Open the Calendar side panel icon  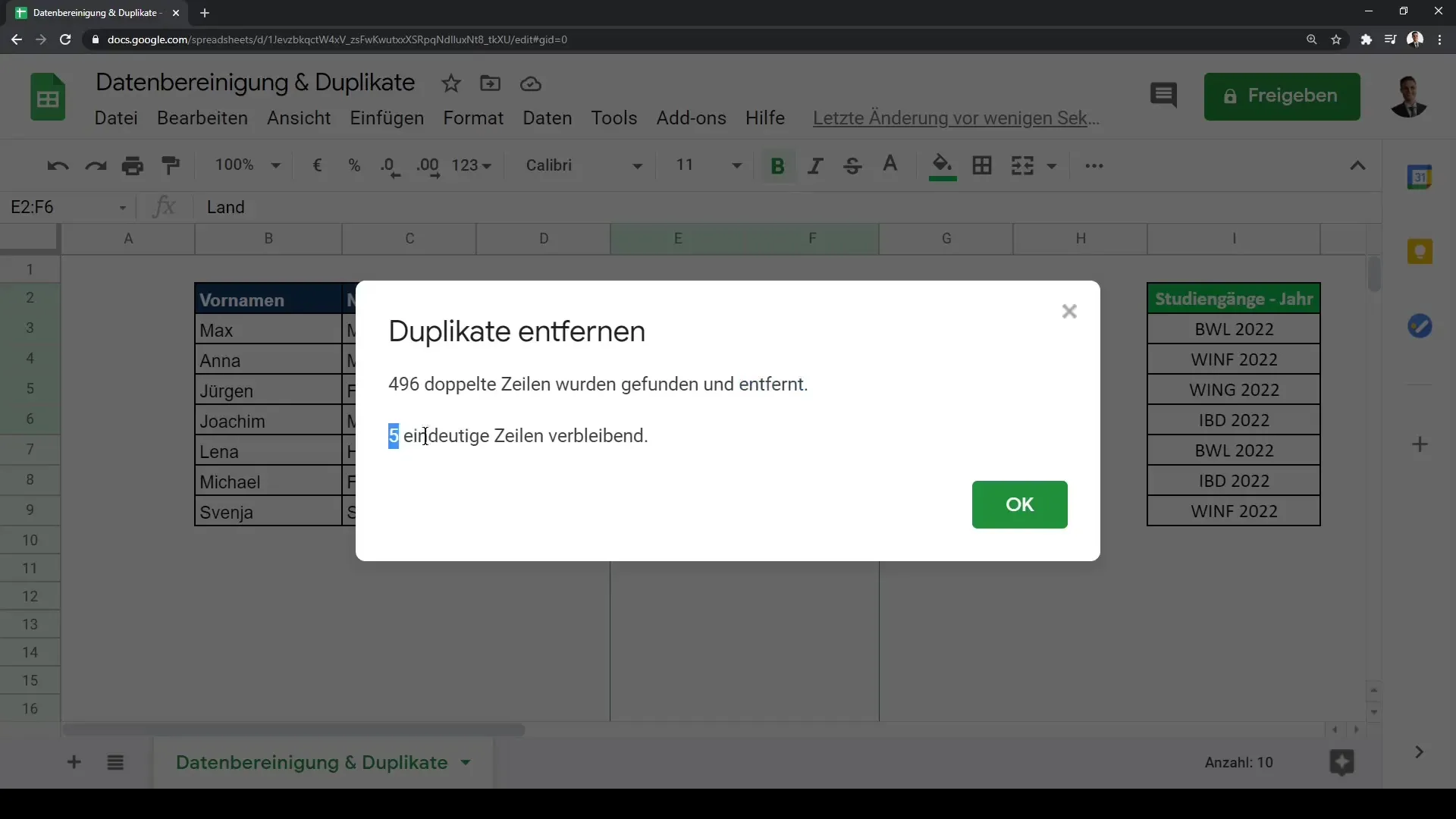tap(1420, 177)
